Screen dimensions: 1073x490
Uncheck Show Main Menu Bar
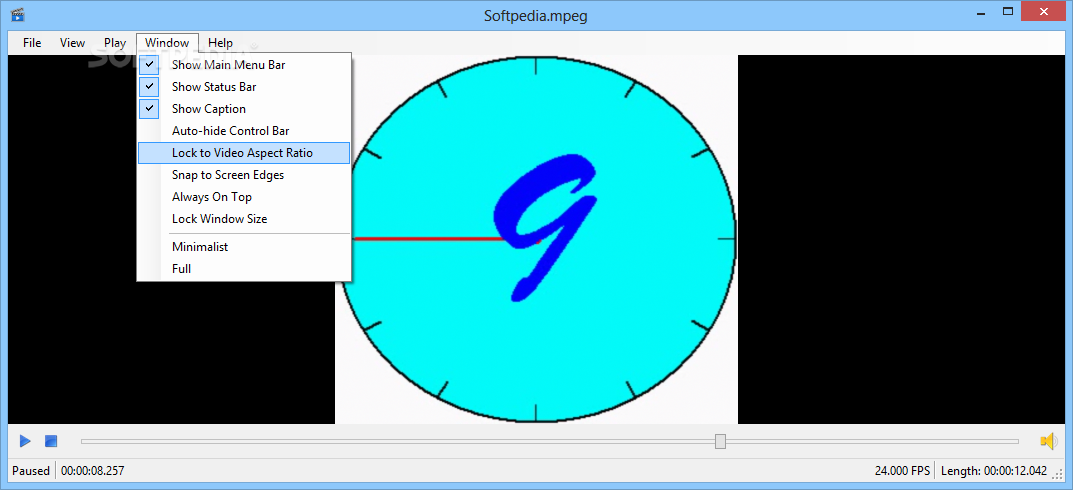[x=244, y=65]
